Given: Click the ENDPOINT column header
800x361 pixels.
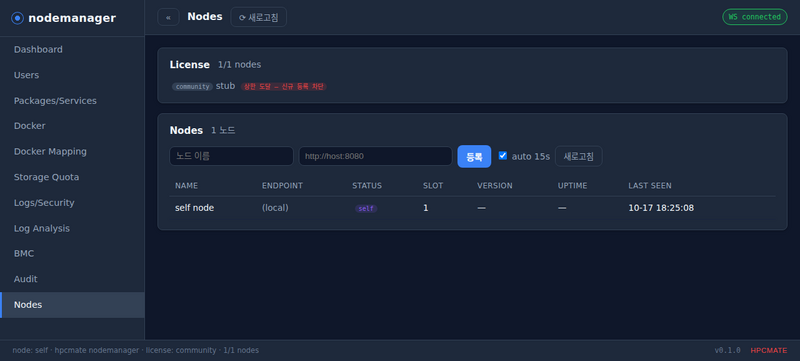Looking at the screenshot, I should pos(282,186).
